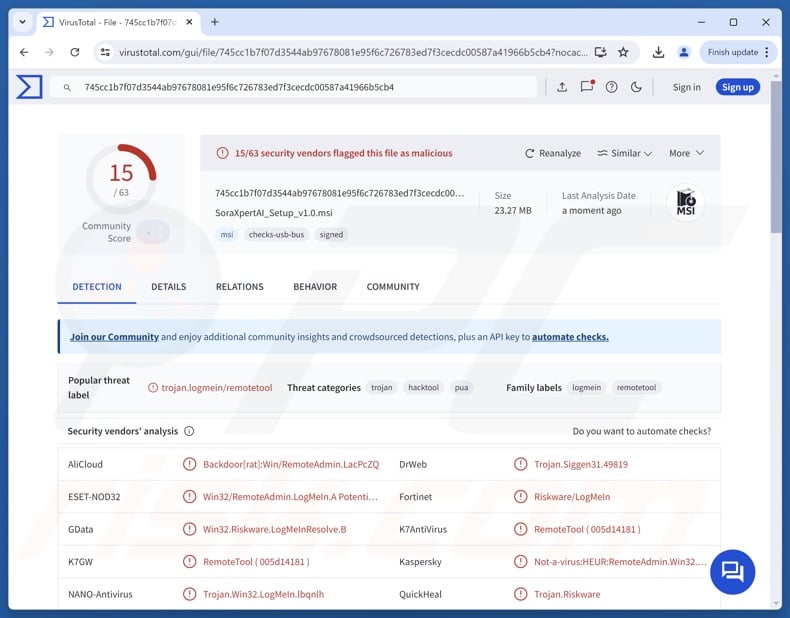Viewport: 790px width, 618px height.
Task: Reload the page
Action: pos(75,52)
